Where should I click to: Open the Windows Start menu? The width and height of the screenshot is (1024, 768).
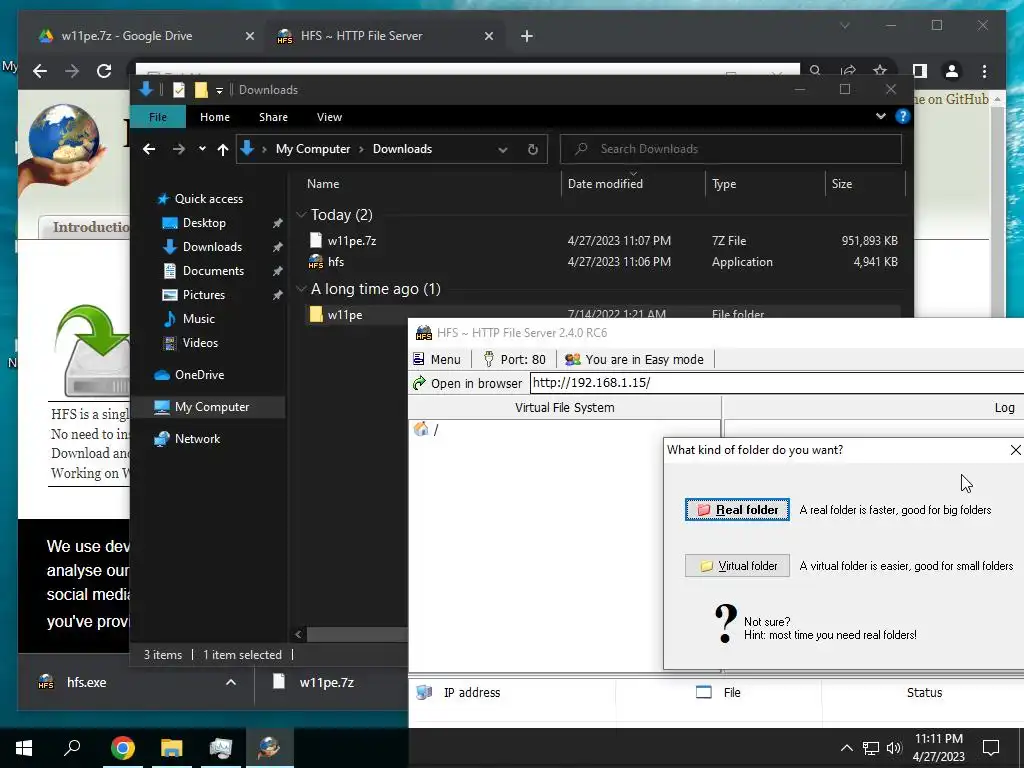click(24, 748)
